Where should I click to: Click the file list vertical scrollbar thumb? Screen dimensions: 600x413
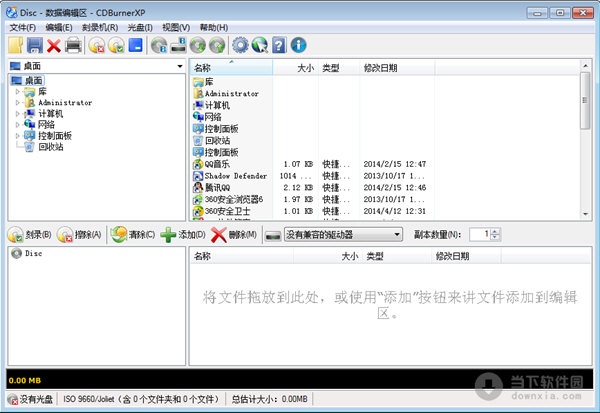click(x=585, y=101)
